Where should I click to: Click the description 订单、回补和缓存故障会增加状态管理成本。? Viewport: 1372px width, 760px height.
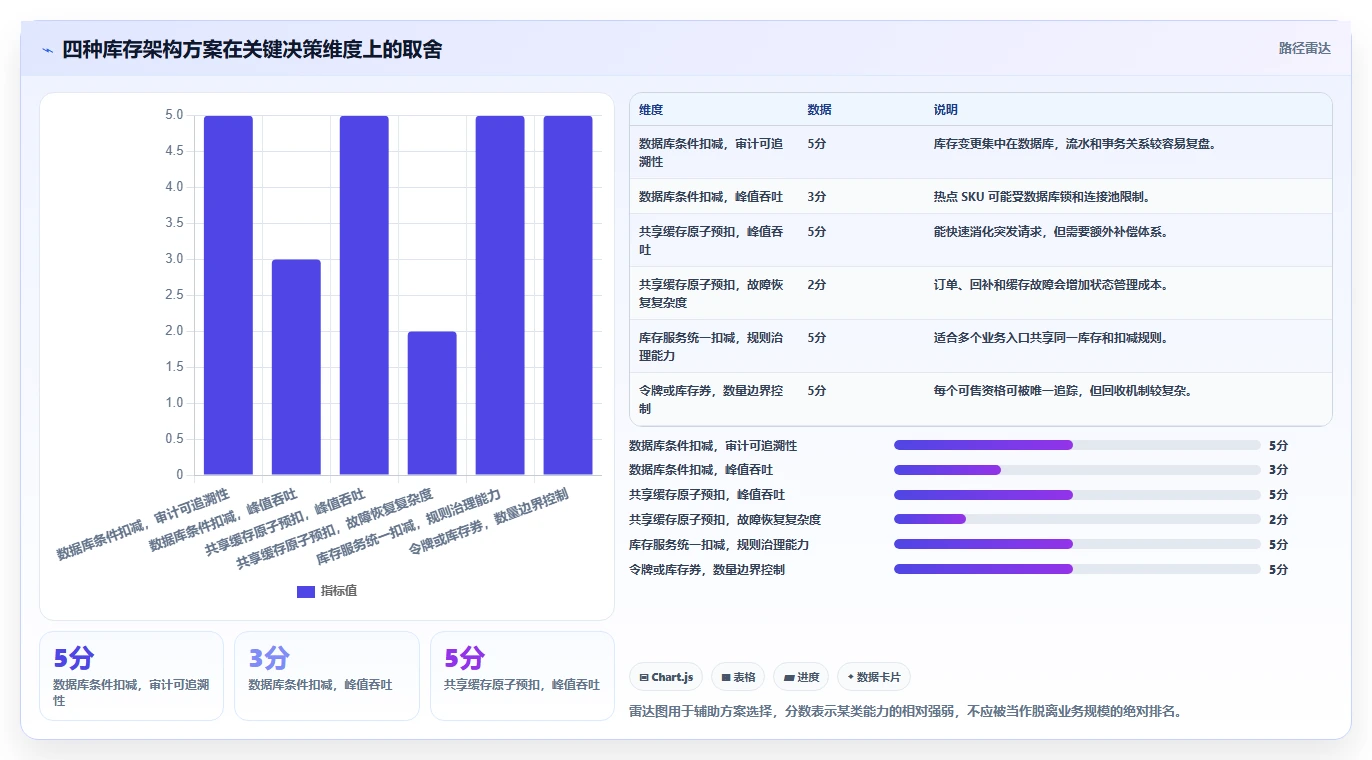tap(1051, 285)
